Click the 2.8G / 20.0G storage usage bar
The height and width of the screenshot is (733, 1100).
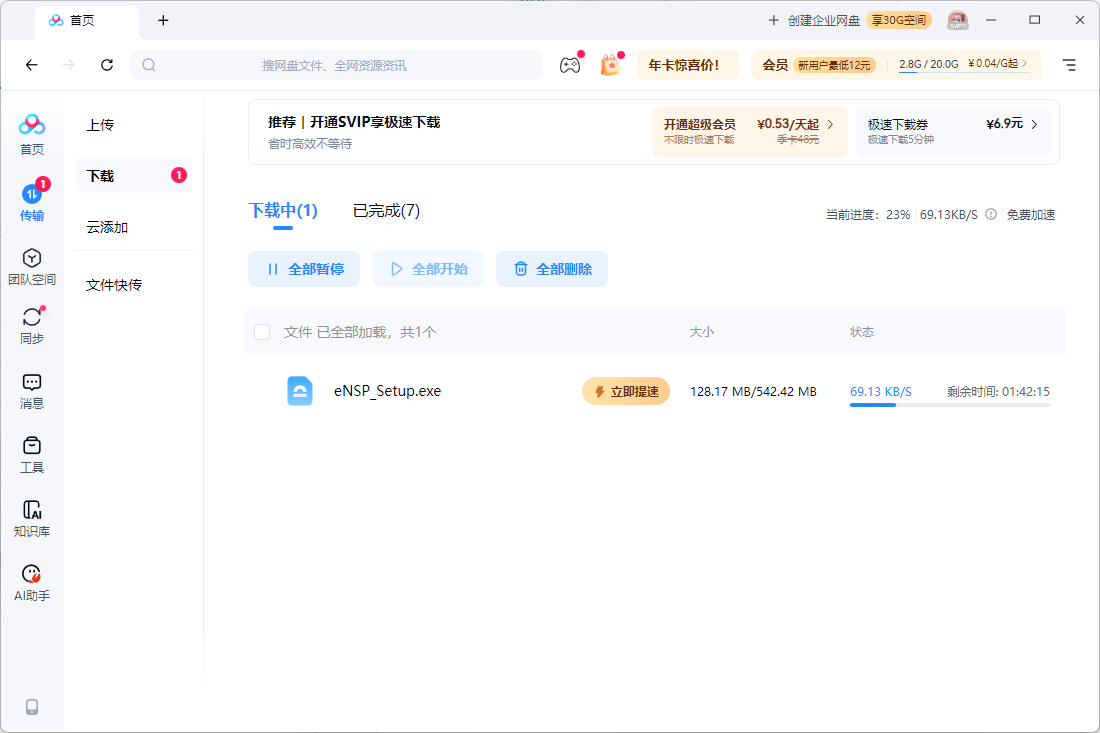[x=929, y=65]
